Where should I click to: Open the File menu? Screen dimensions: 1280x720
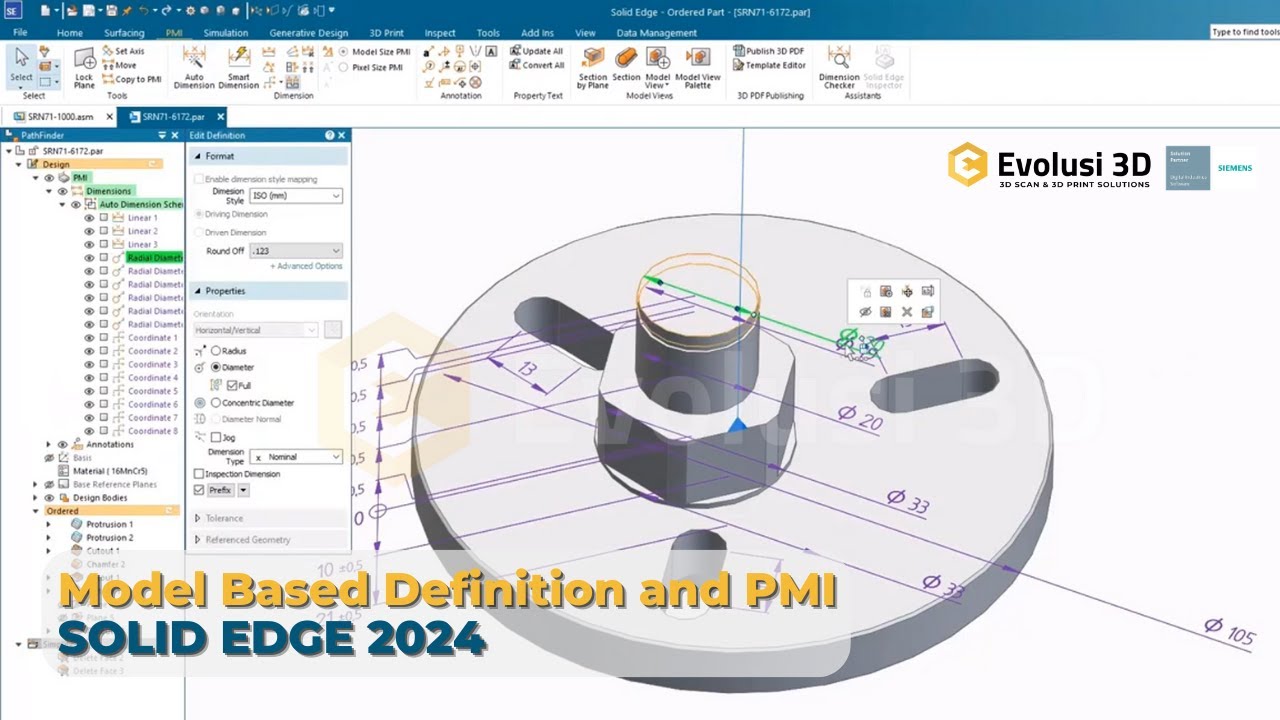click(20, 32)
